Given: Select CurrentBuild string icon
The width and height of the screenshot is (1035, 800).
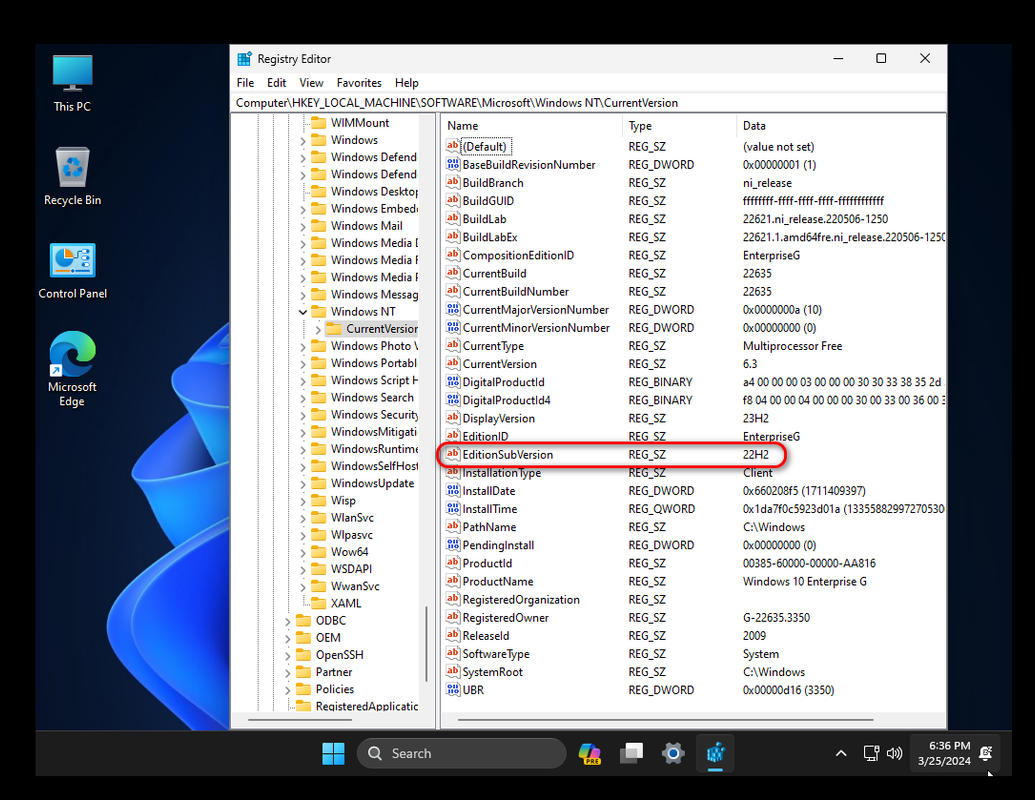Looking at the screenshot, I should coord(453,273).
